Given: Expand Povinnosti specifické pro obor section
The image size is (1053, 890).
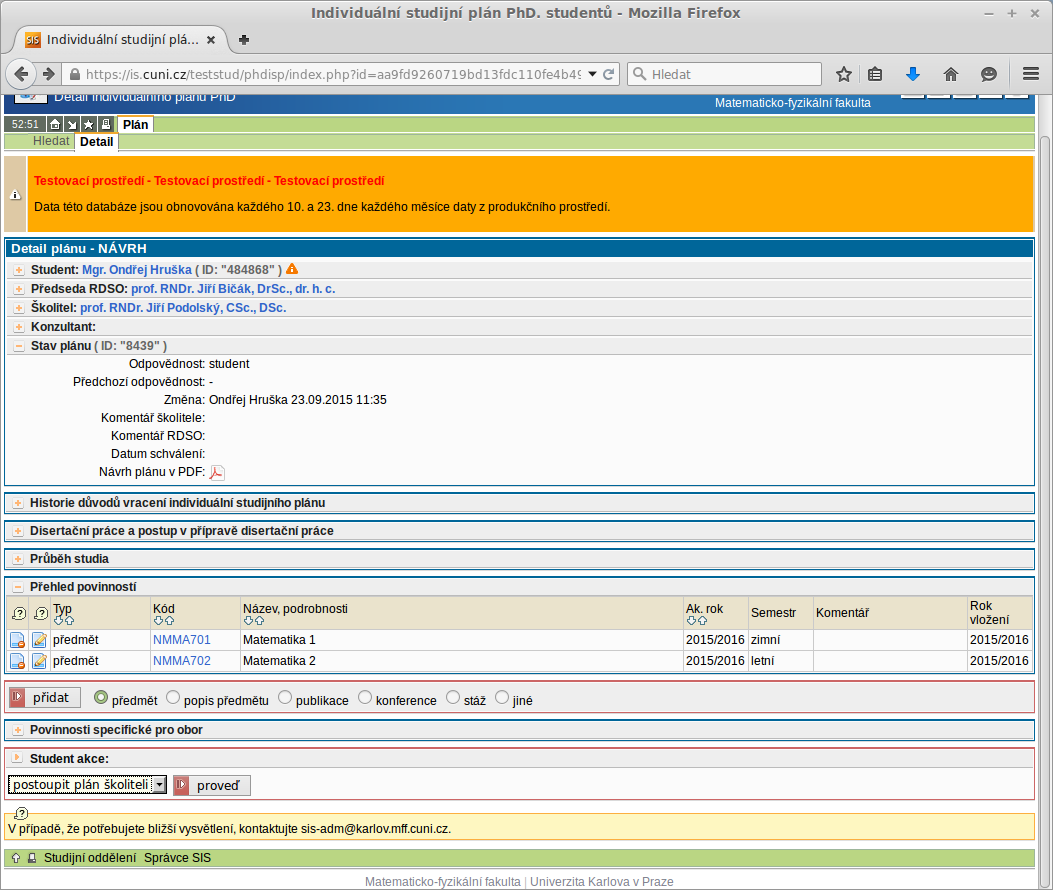Looking at the screenshot, I should [x=18, y=730].
